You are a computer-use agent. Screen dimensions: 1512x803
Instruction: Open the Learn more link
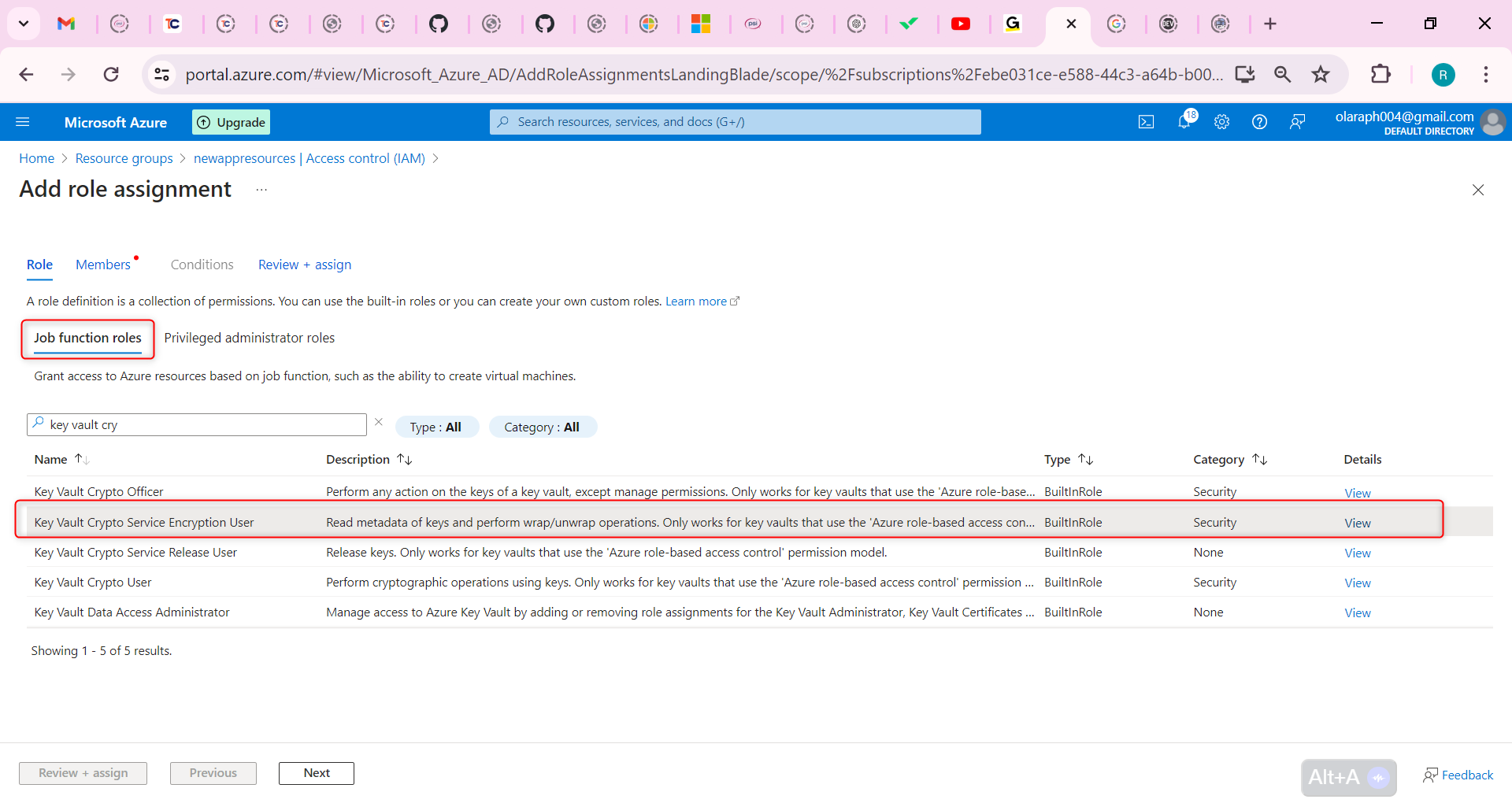point(696,301)
